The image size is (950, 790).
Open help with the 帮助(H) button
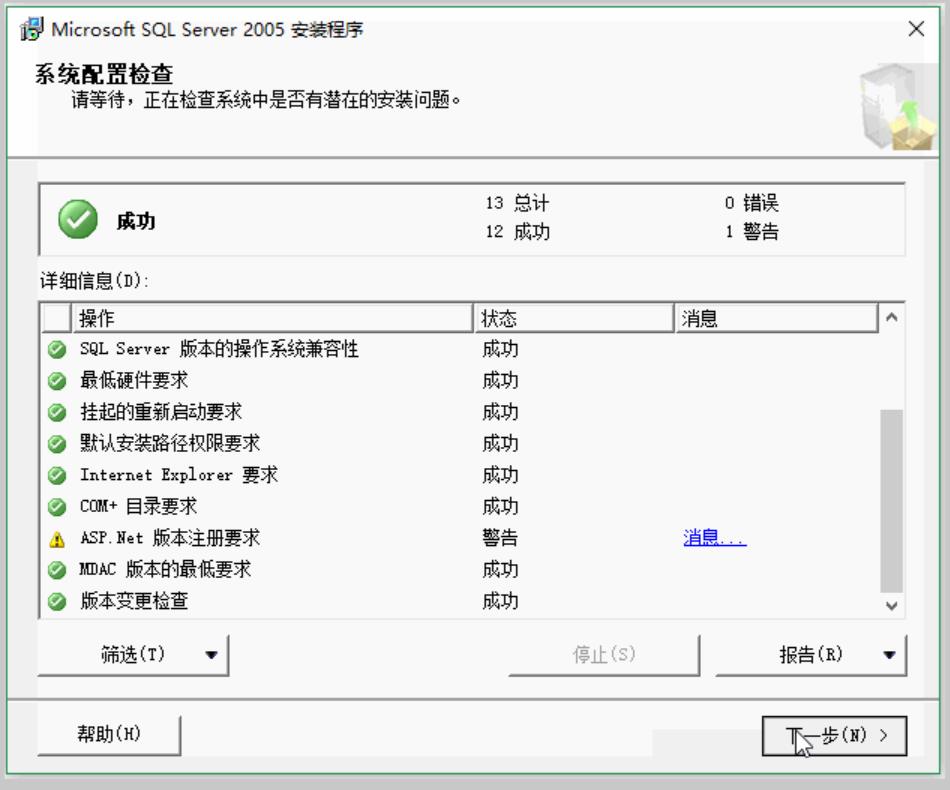point(109,734)
